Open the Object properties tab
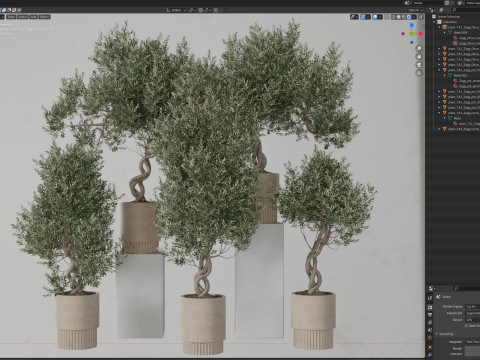The width and height of the screenshot is (480, 360). 430,347
